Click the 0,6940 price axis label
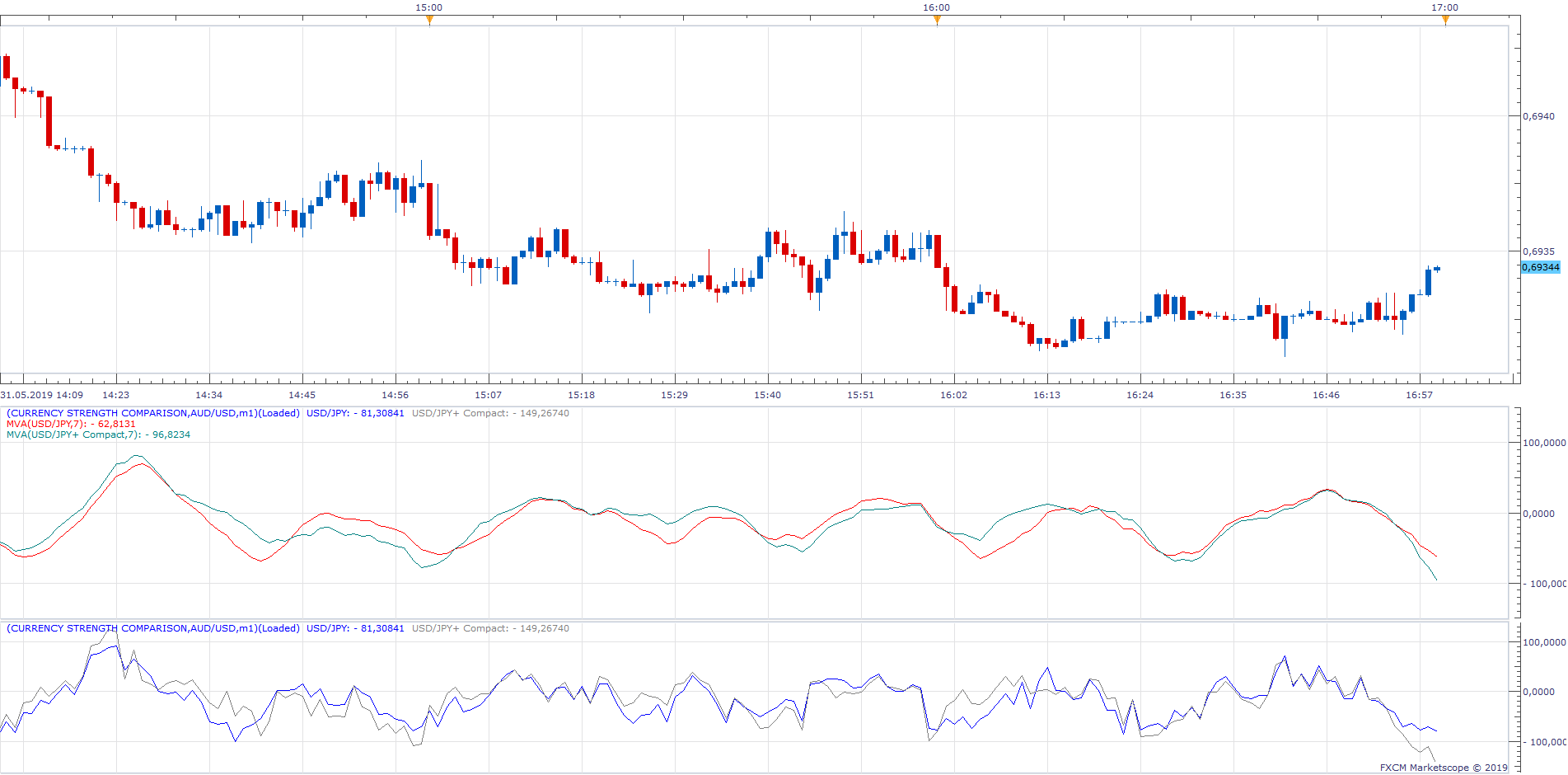The height and width of the screenshot is (775, 1568). point(1539,116)
